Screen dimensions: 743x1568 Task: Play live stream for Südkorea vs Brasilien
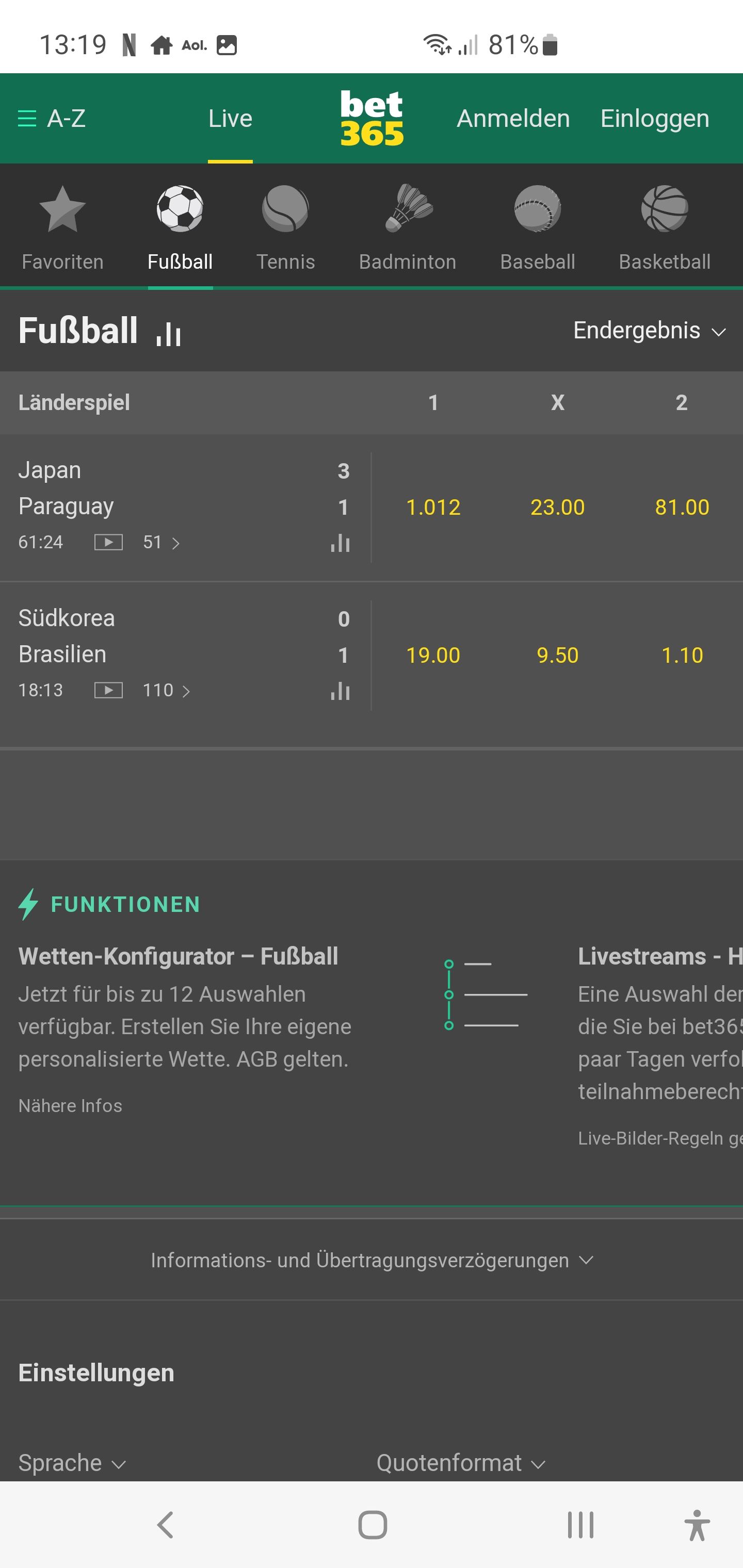(108, 690)
